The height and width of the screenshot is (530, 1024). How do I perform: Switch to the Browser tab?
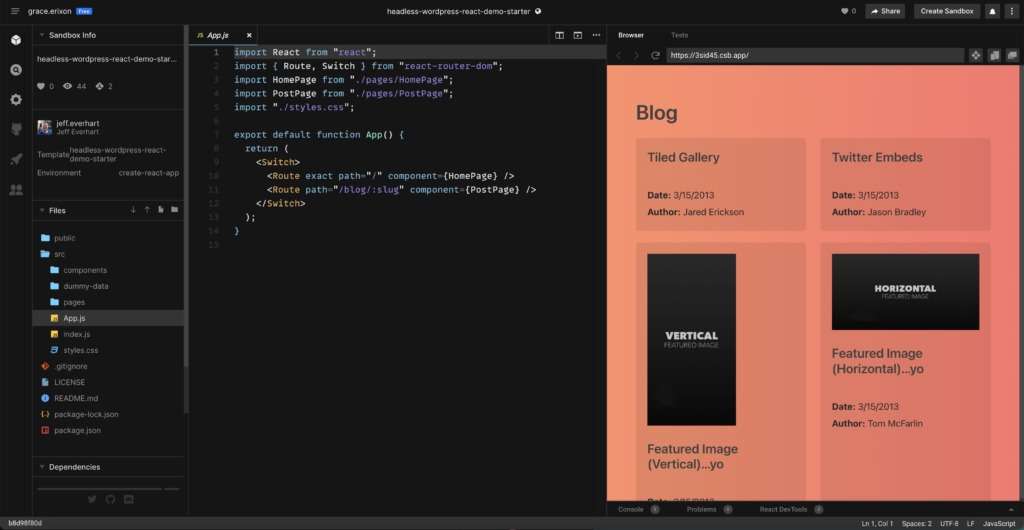[x=631, y=35]
